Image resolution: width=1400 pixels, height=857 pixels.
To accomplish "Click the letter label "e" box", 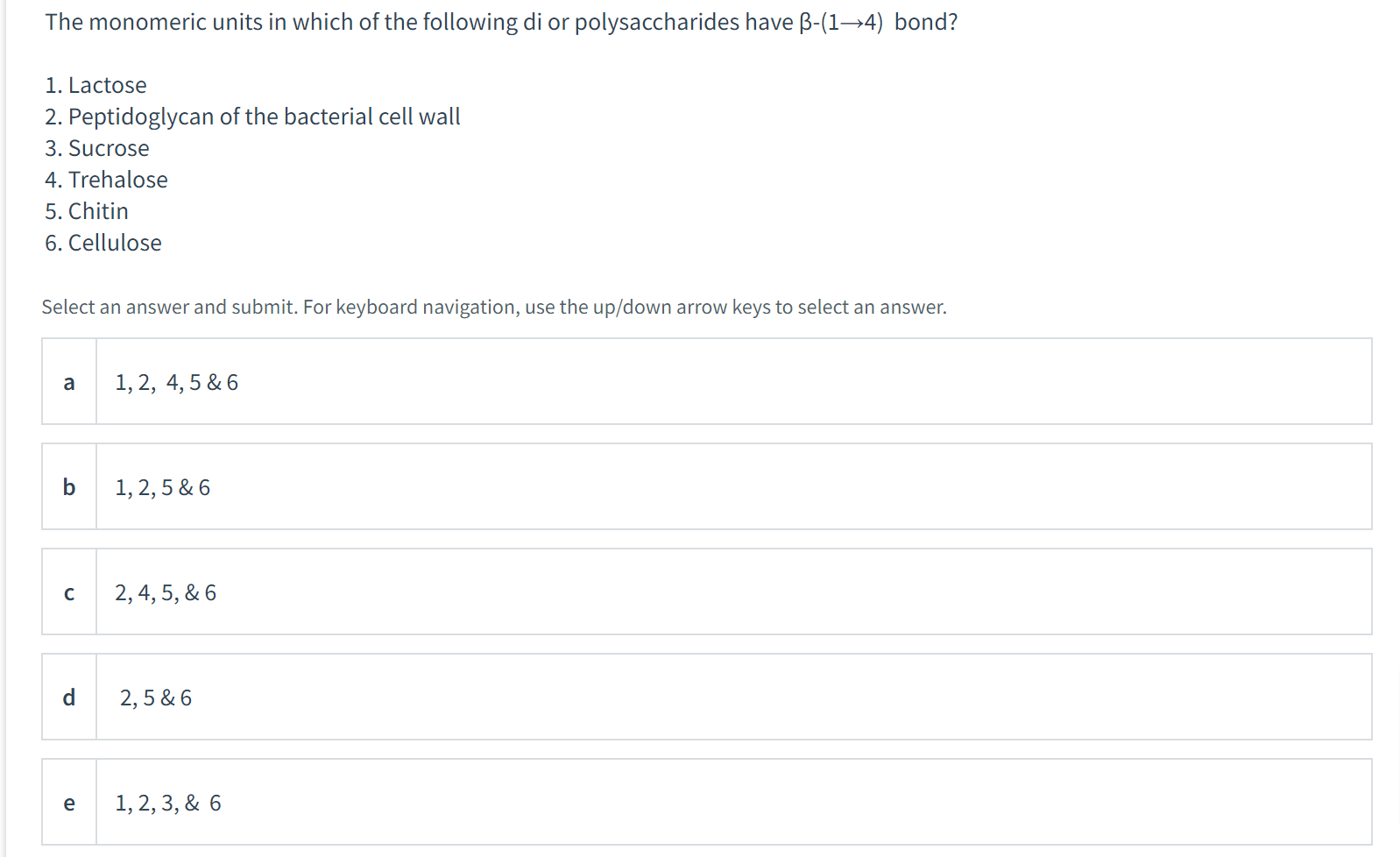I will (x=69, y=803).
